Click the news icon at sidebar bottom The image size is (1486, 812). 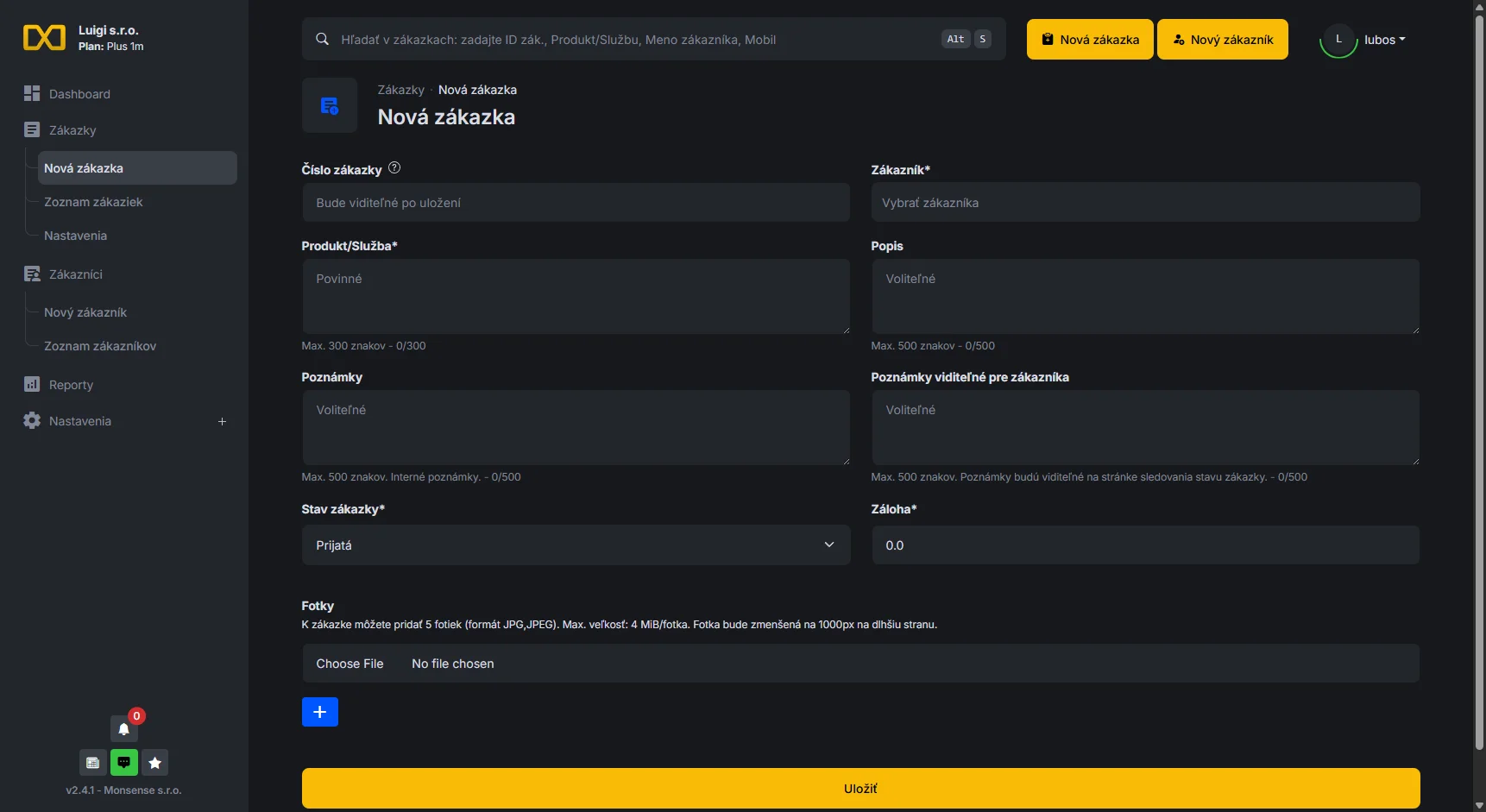point(92,763)
